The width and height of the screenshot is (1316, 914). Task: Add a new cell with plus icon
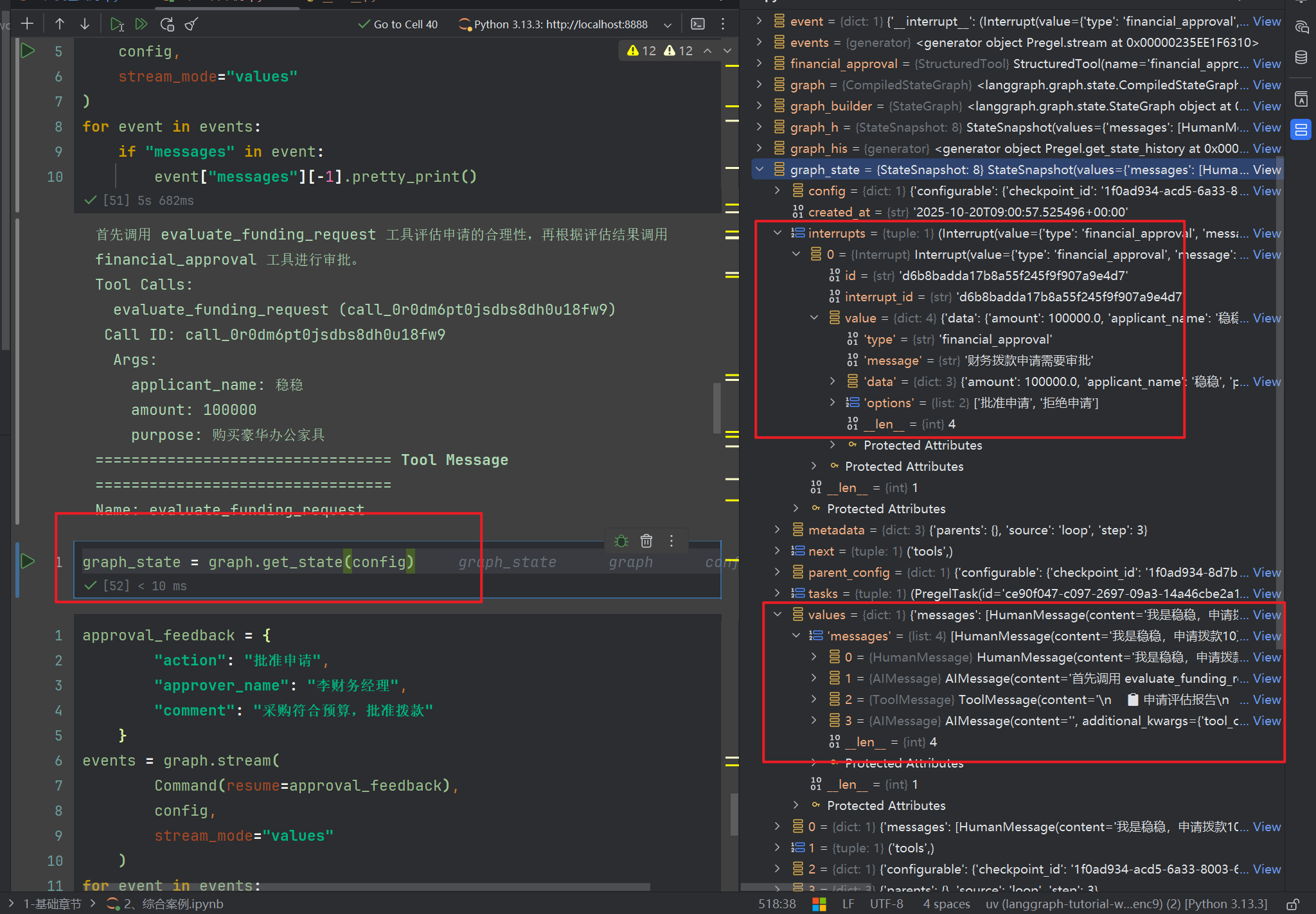pos(27,24)
